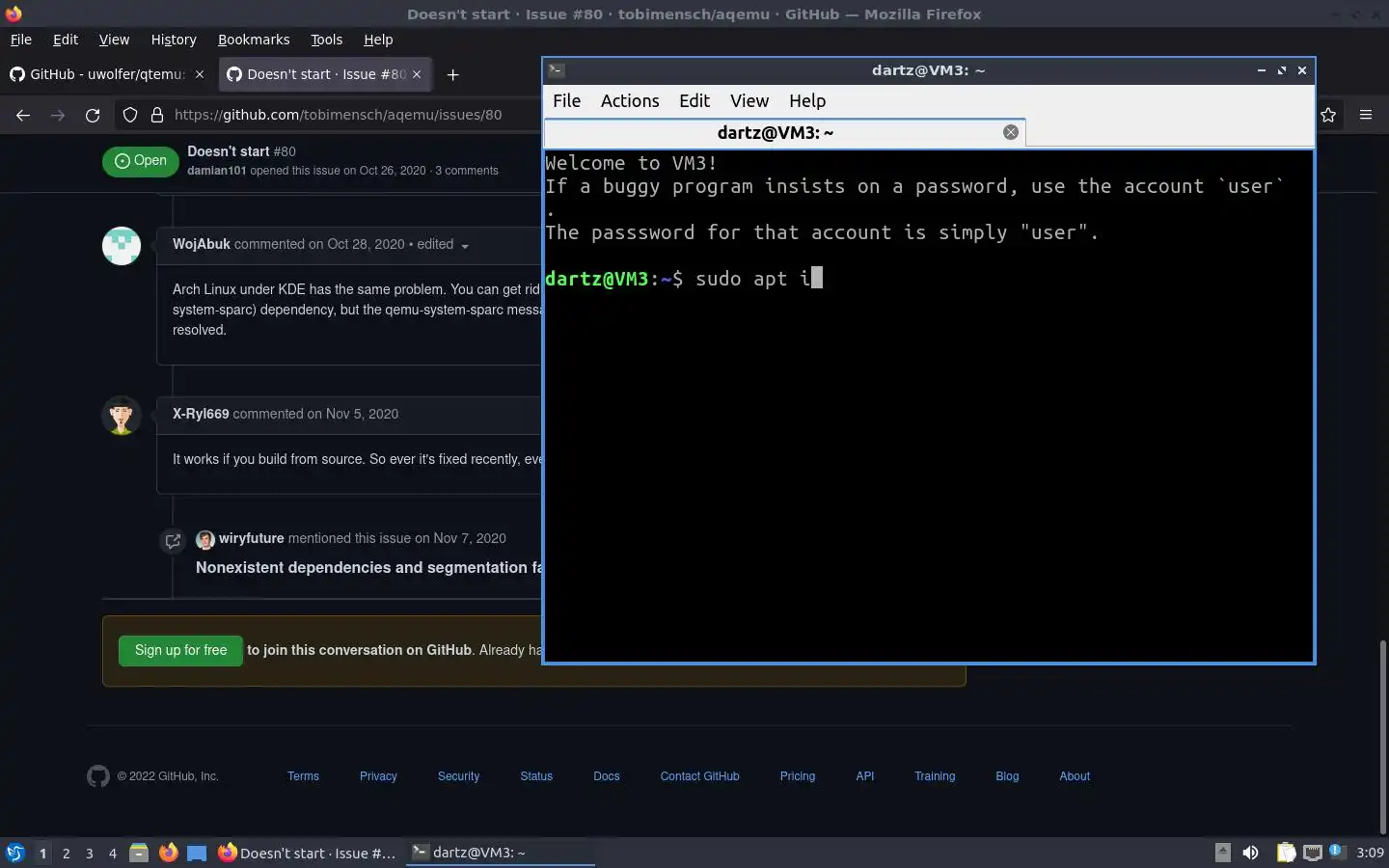Open the Pricing footer link

798,776
